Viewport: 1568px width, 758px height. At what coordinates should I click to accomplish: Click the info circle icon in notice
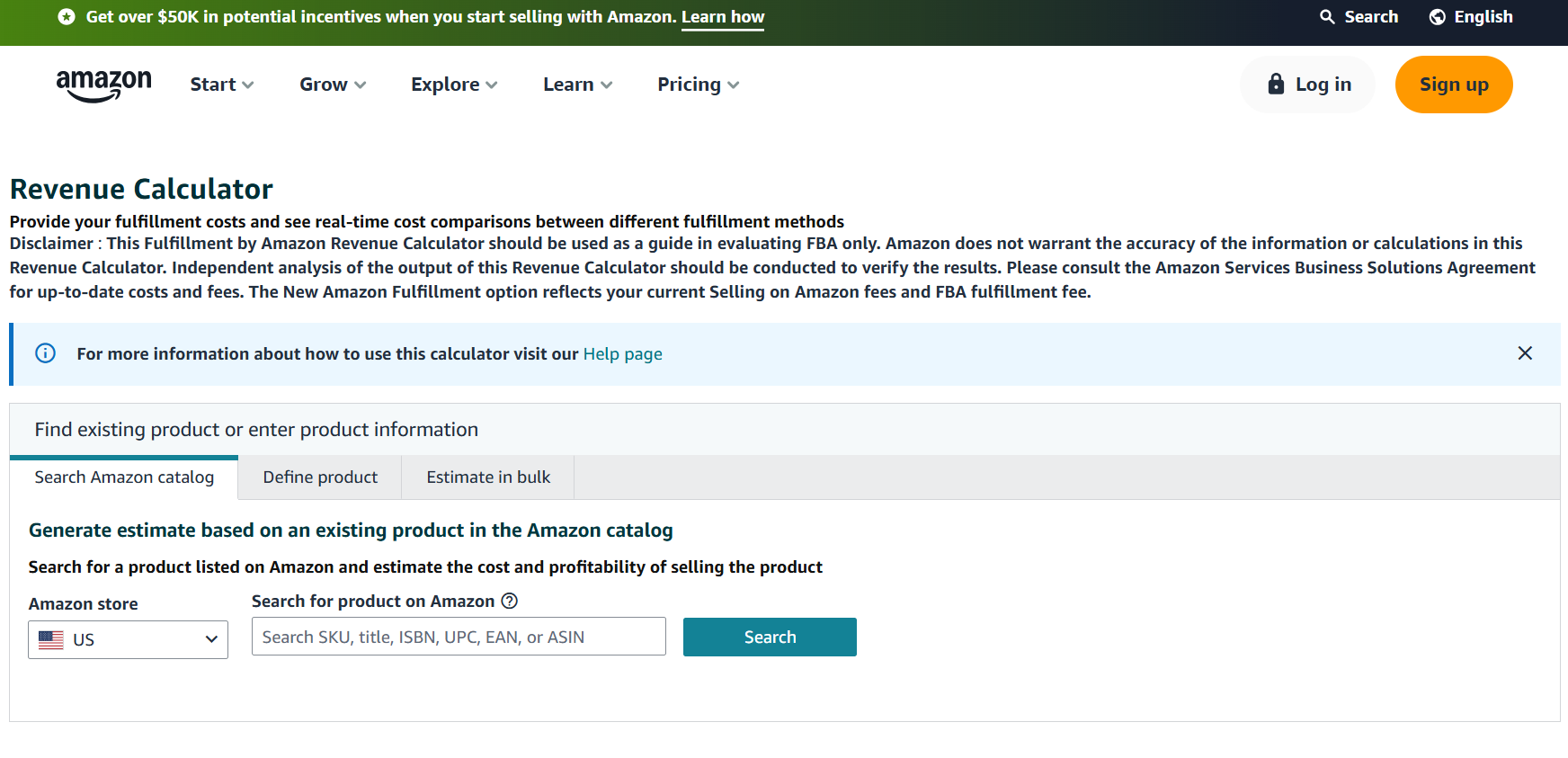point(45,353)
